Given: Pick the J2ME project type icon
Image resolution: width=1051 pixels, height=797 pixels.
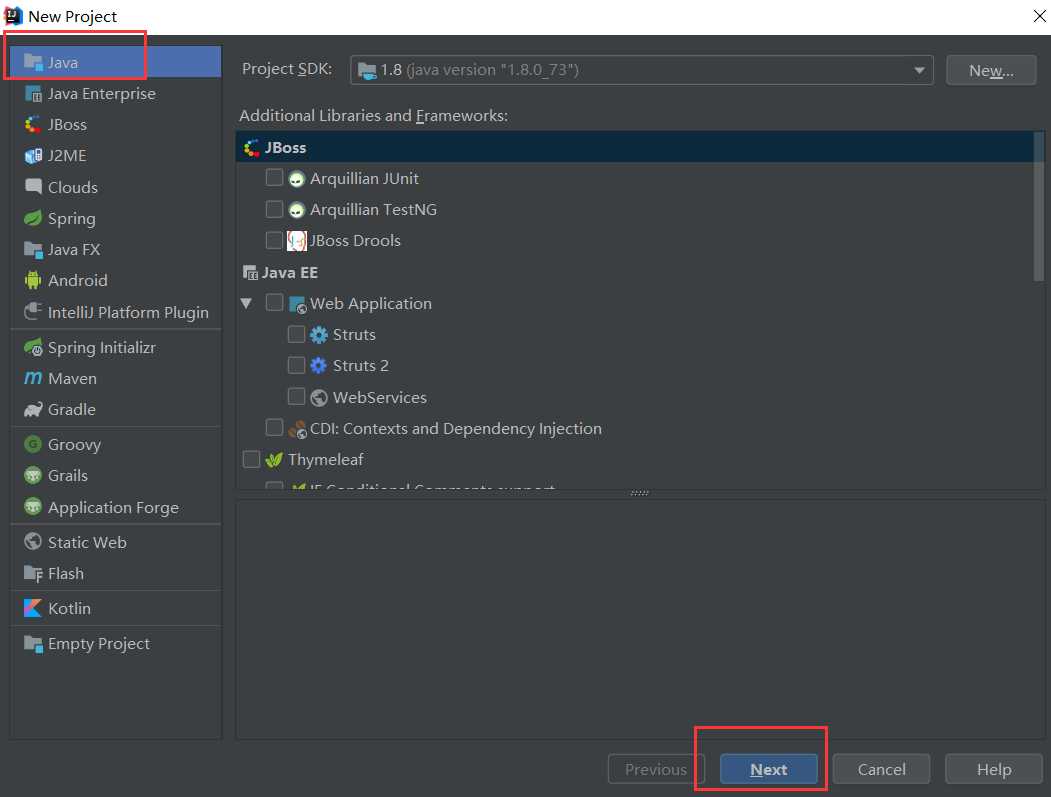Looking at the screenshot, I should (x=33, y=156).
